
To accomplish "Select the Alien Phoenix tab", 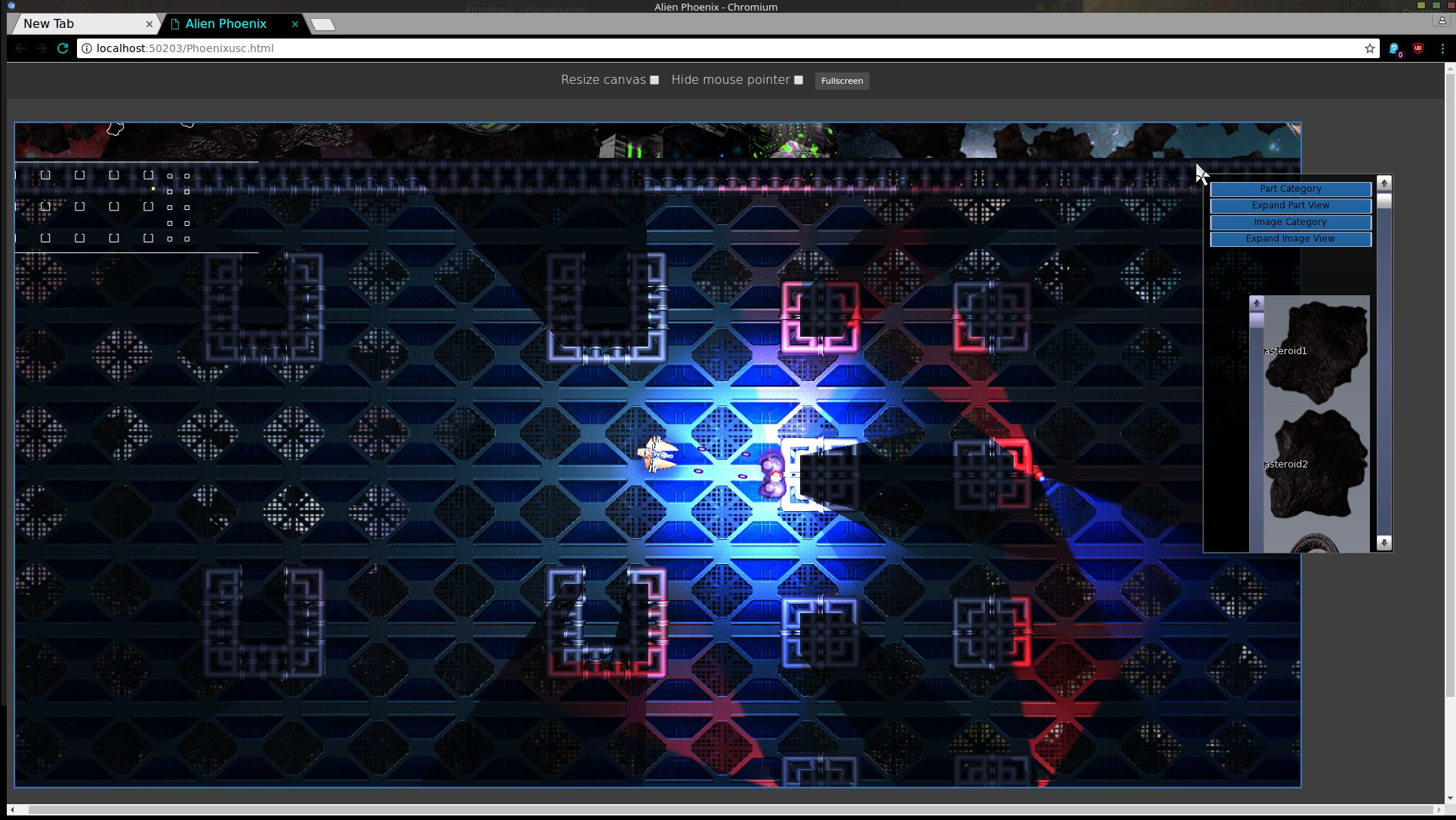I will pos(226,24).
